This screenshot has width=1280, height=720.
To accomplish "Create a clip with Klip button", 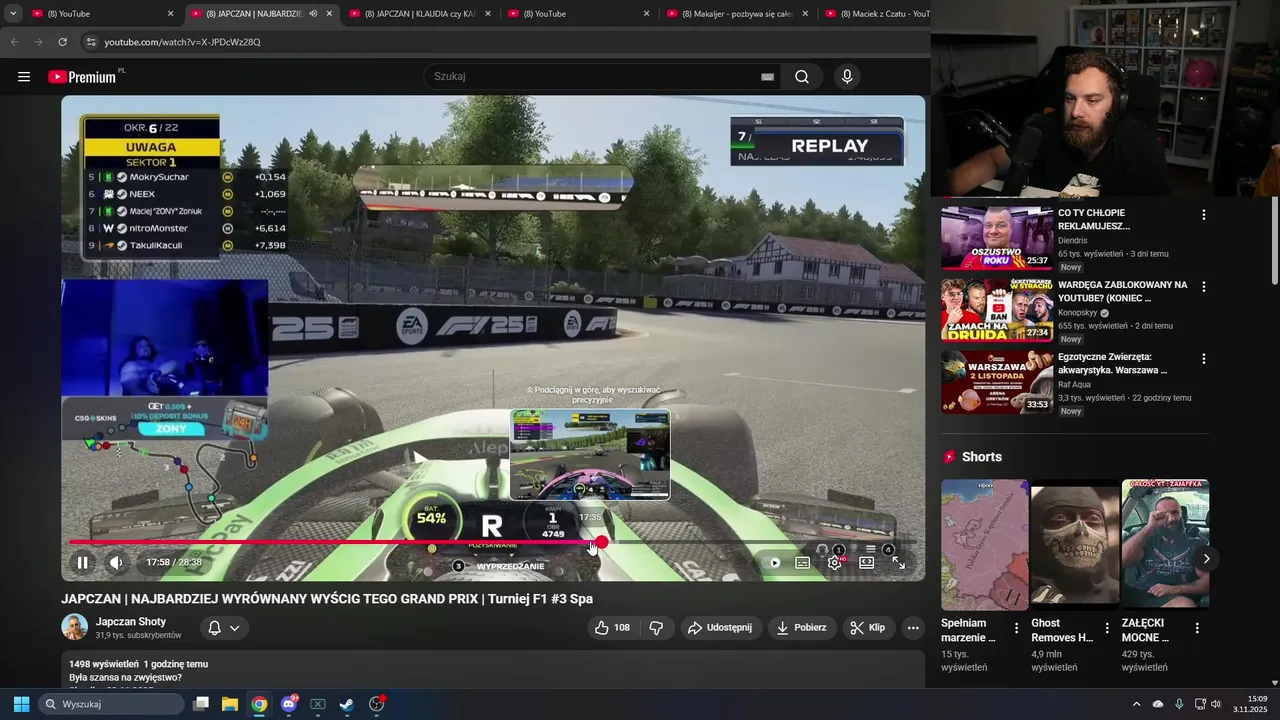I will pos(867,628).
